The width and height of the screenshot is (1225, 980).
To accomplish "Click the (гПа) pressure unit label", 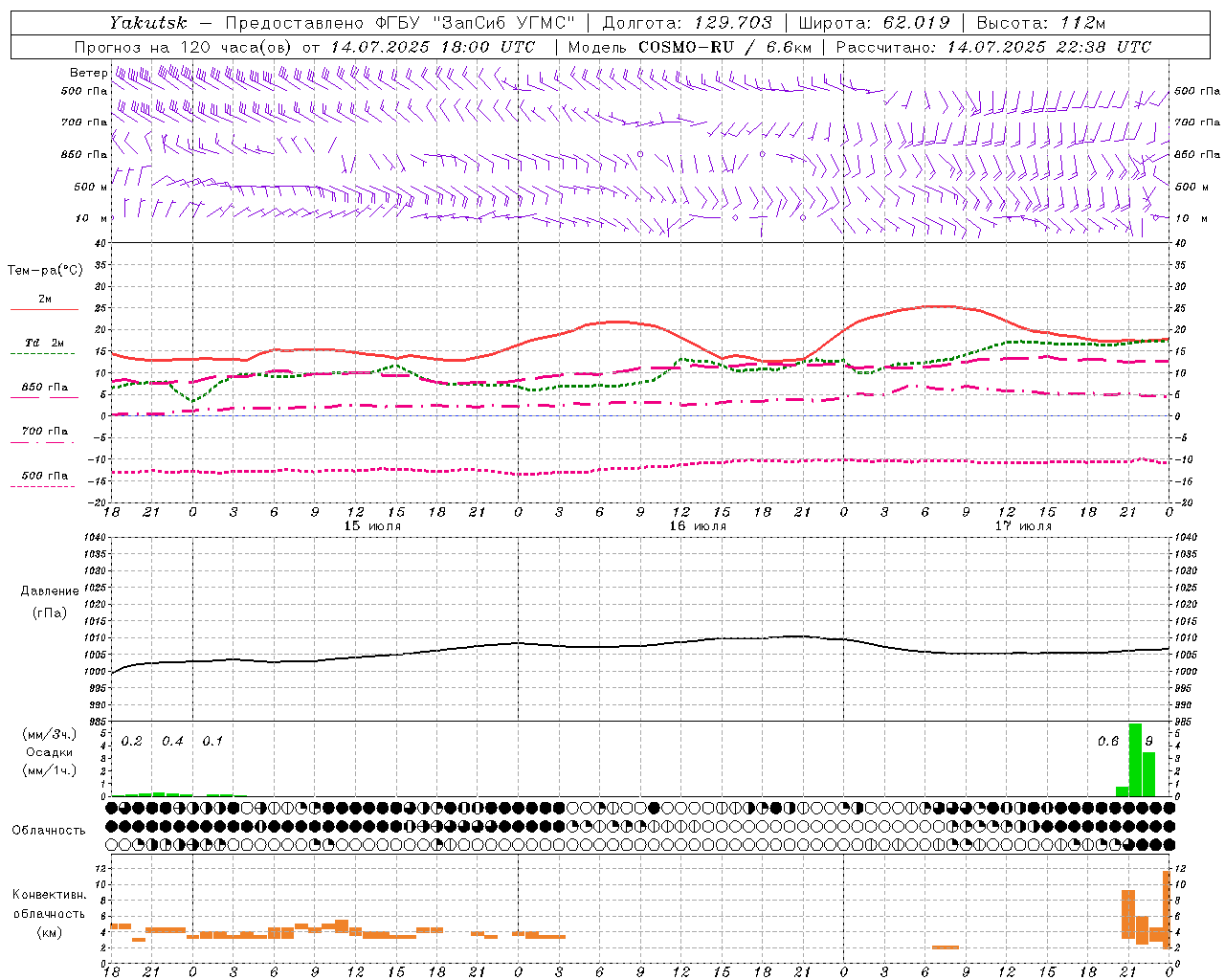I will 50,612.
